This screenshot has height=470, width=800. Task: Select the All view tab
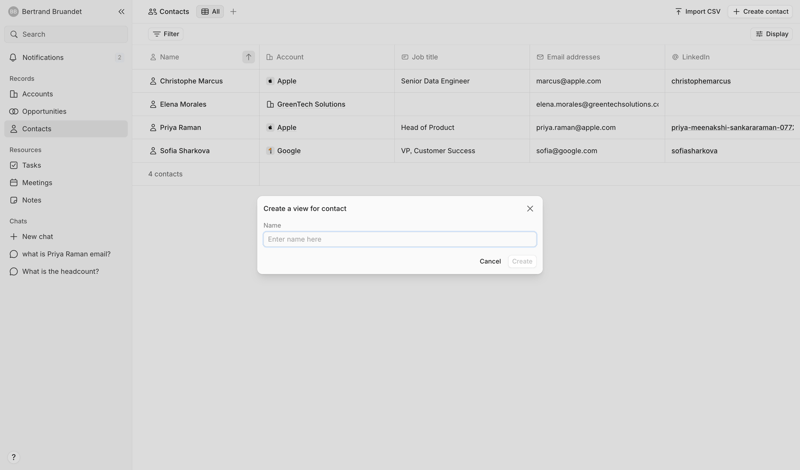[210, 11]
